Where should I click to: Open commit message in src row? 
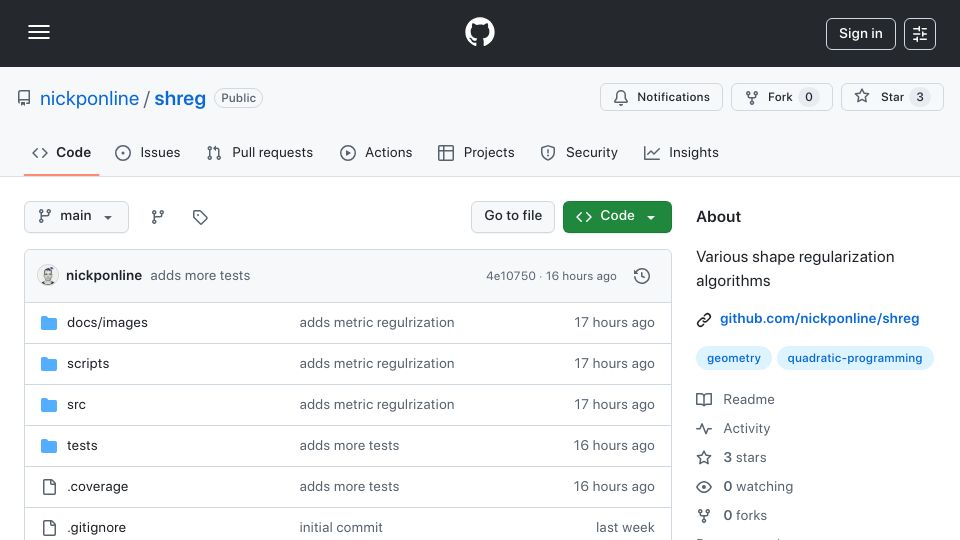coord(377,405)
